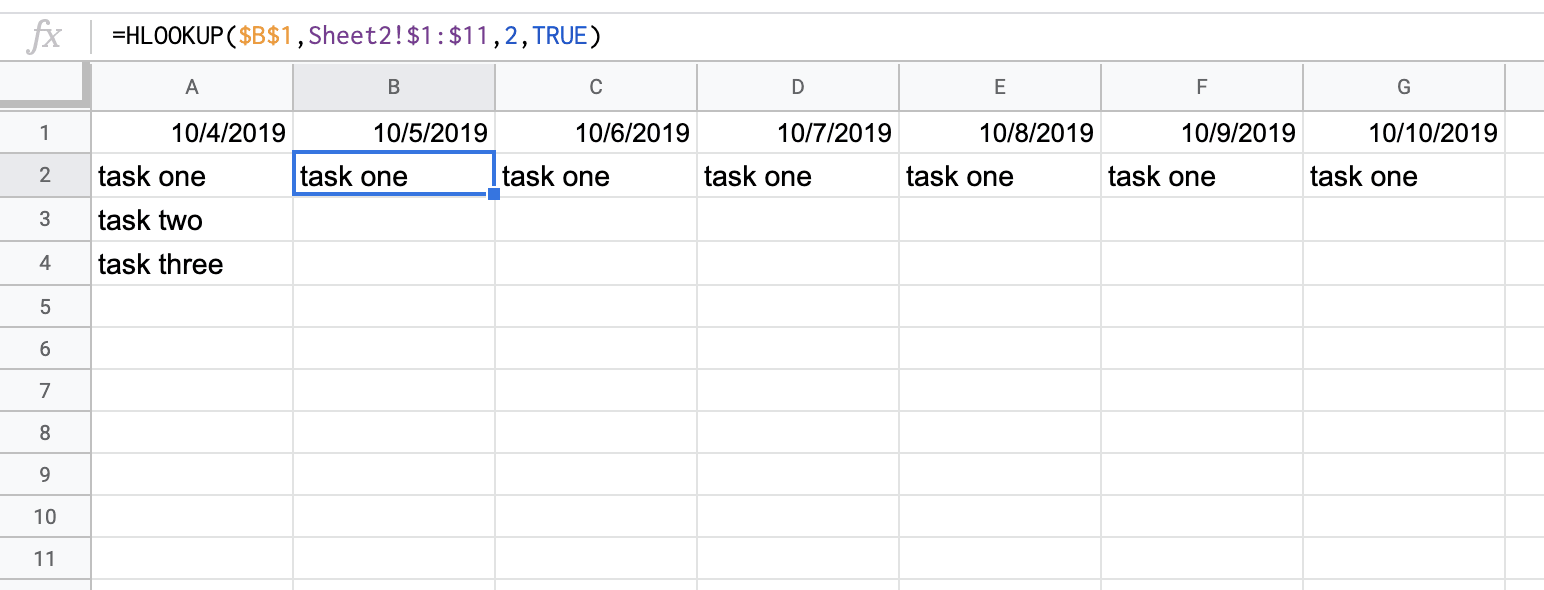Click cell containing 10/10/2019

pos(1404,132)
